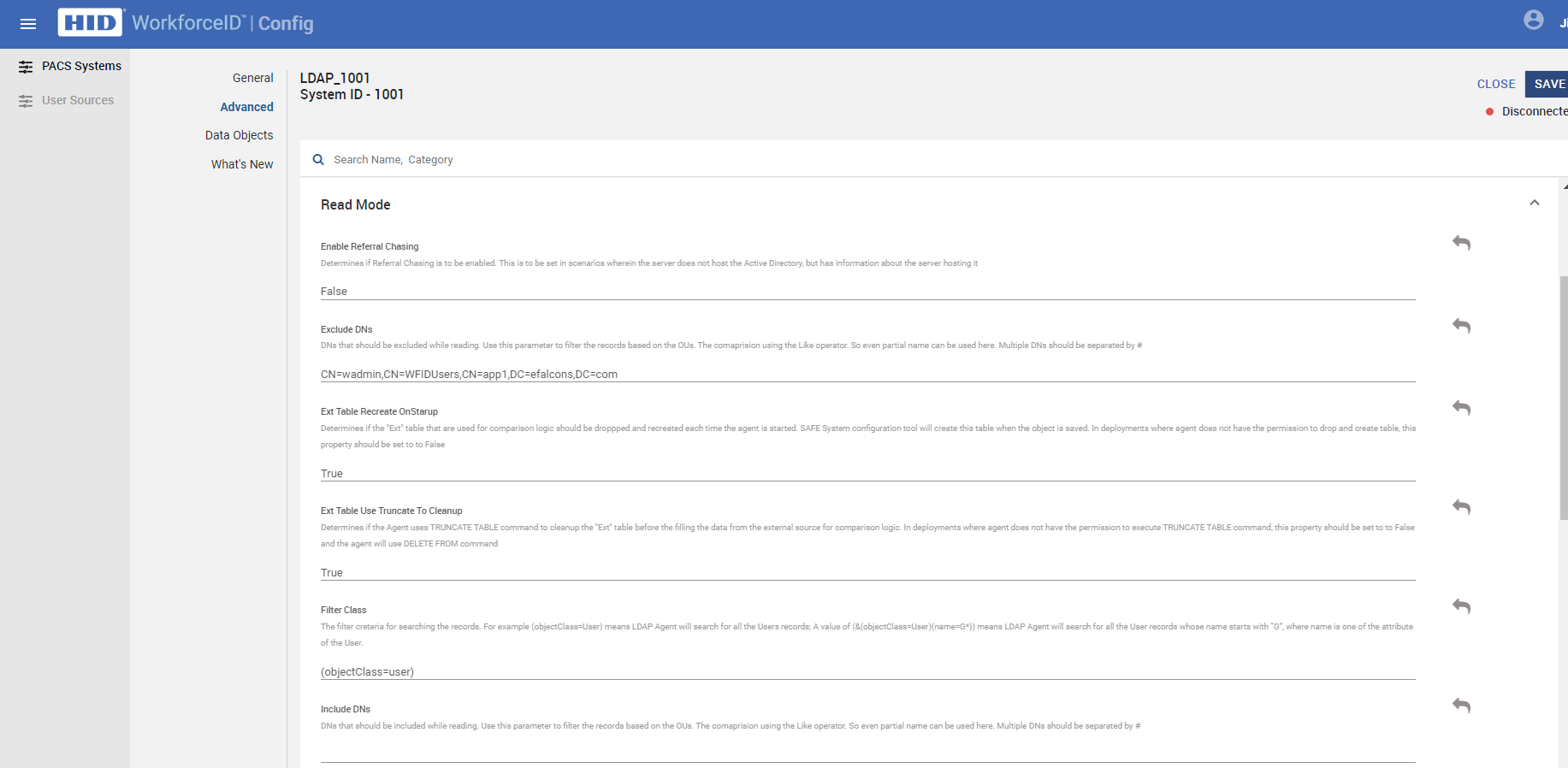Click the PACS Systems sliders icon
The height and width of the screenshot is (768, 1568).
[x=27, y=67]
